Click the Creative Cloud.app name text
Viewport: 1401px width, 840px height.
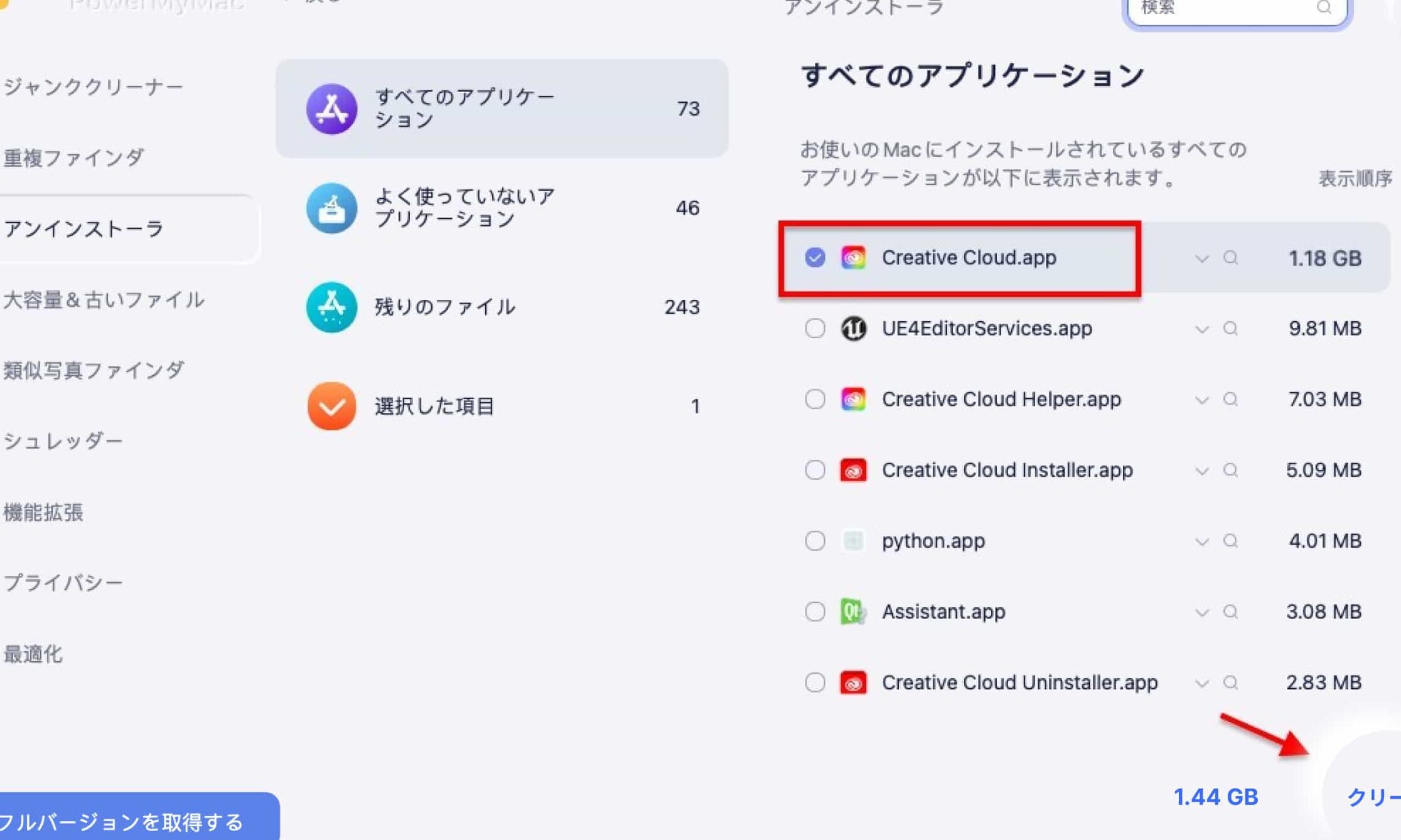point(969,258)
